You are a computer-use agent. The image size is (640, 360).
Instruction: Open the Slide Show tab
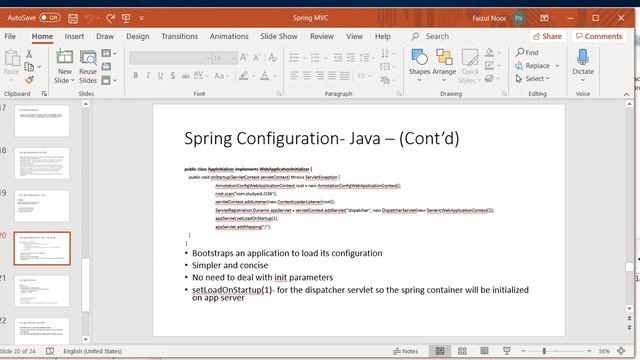[x=279, y=36]
